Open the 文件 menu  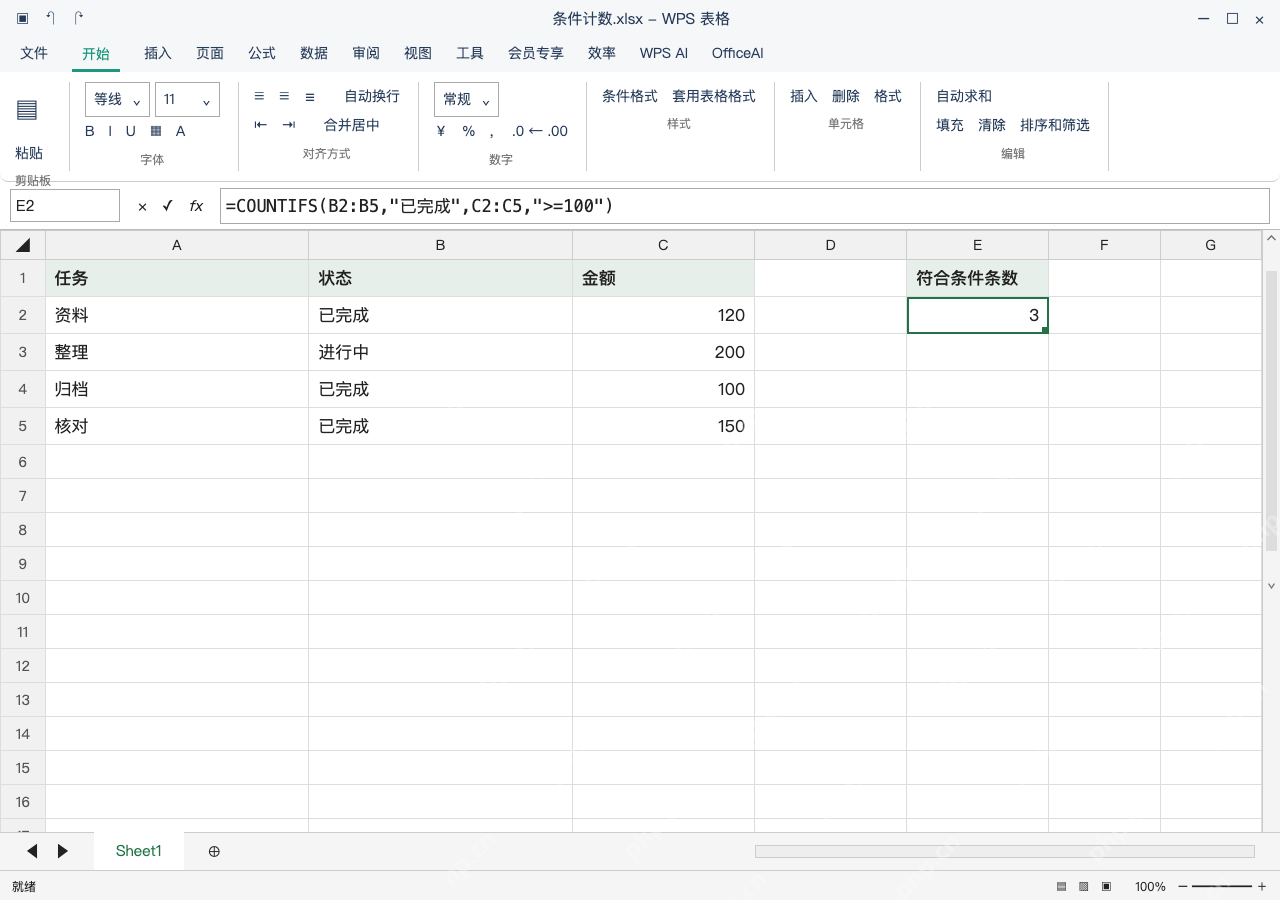coord(34,53)
